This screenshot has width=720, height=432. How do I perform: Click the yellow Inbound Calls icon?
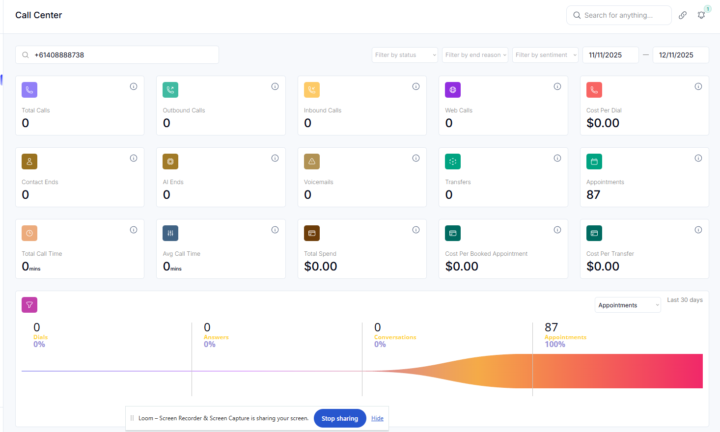[312, 90]
